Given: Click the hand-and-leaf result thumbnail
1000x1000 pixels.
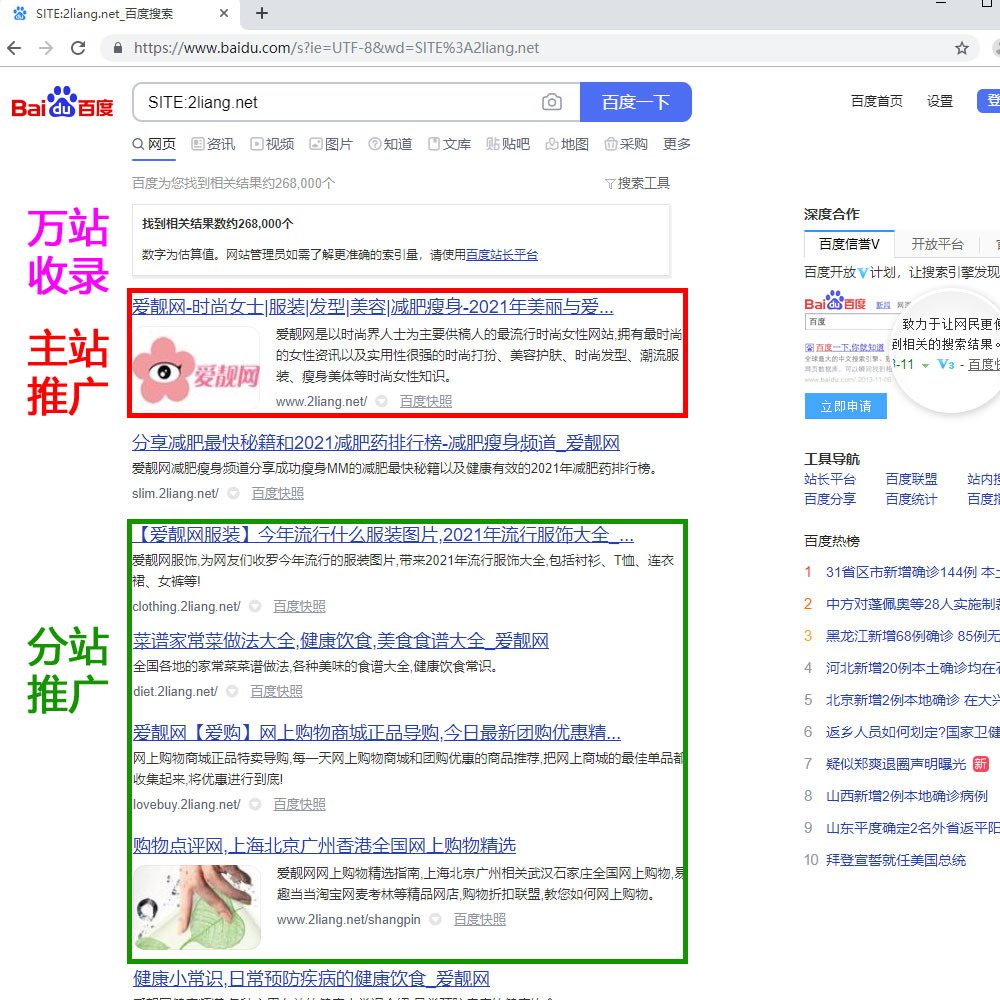Looking at the screenshot, I should 197,907.
